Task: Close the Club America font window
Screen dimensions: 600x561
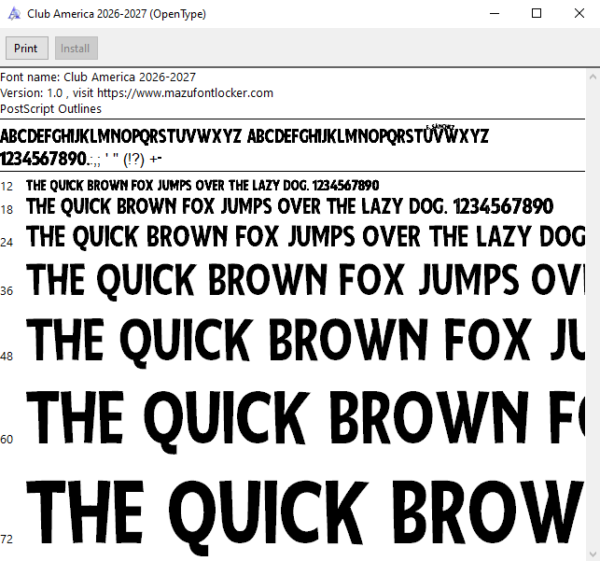Action: coord(579,13)
